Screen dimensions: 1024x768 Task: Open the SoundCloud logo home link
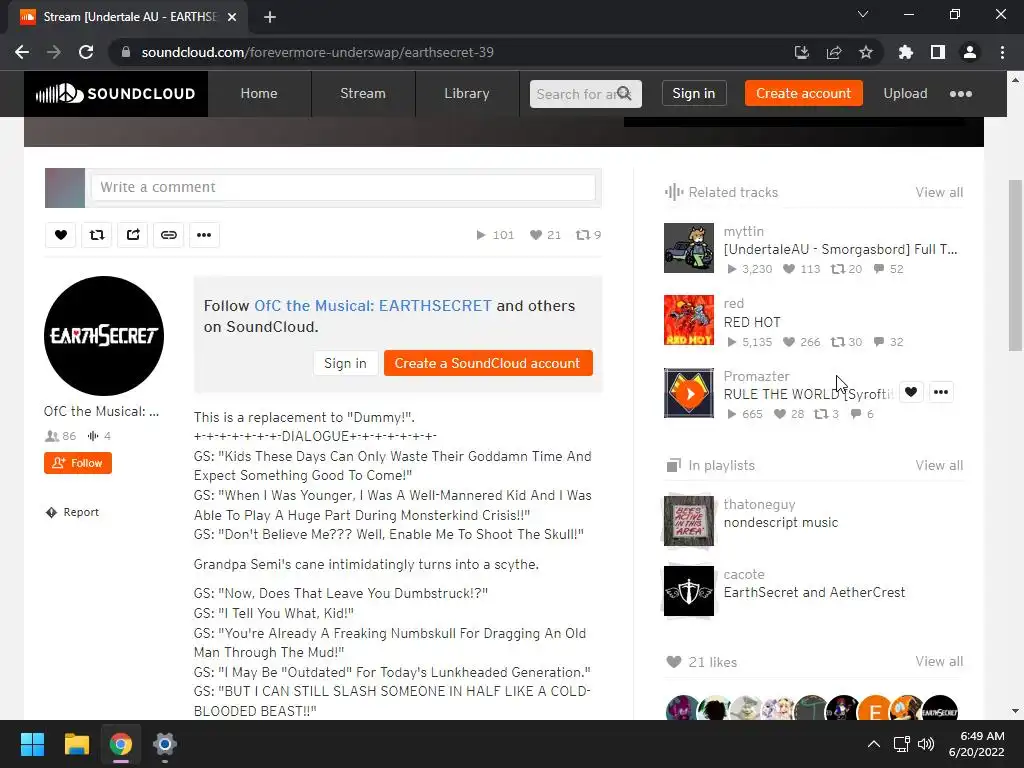pyautogui.click(x=116, y=93)
